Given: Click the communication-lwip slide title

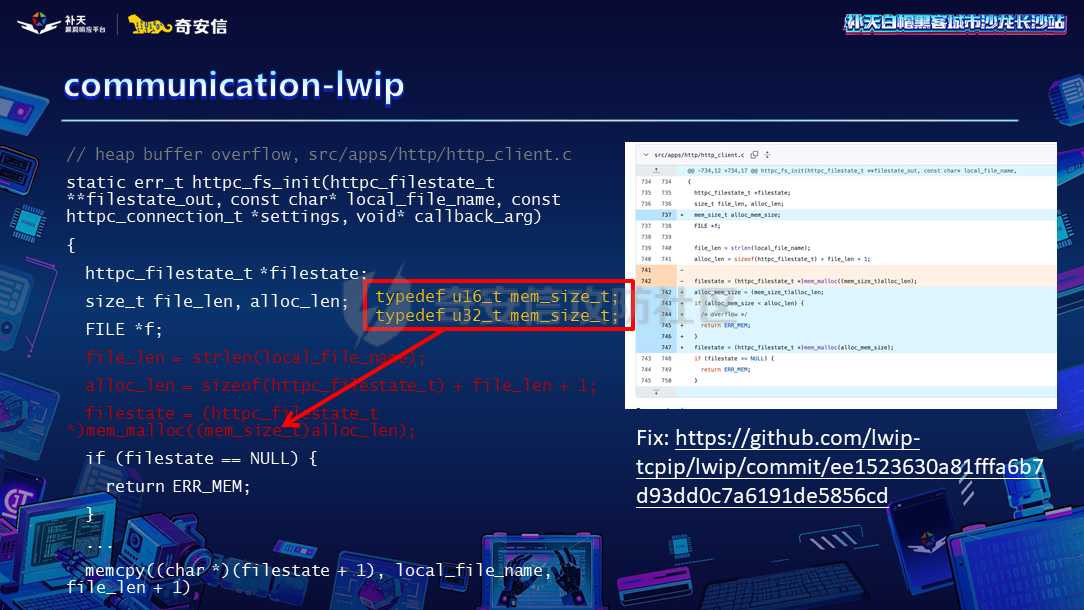Looking at the screenshot, I should pyautogui.click(x=234, y=85).
